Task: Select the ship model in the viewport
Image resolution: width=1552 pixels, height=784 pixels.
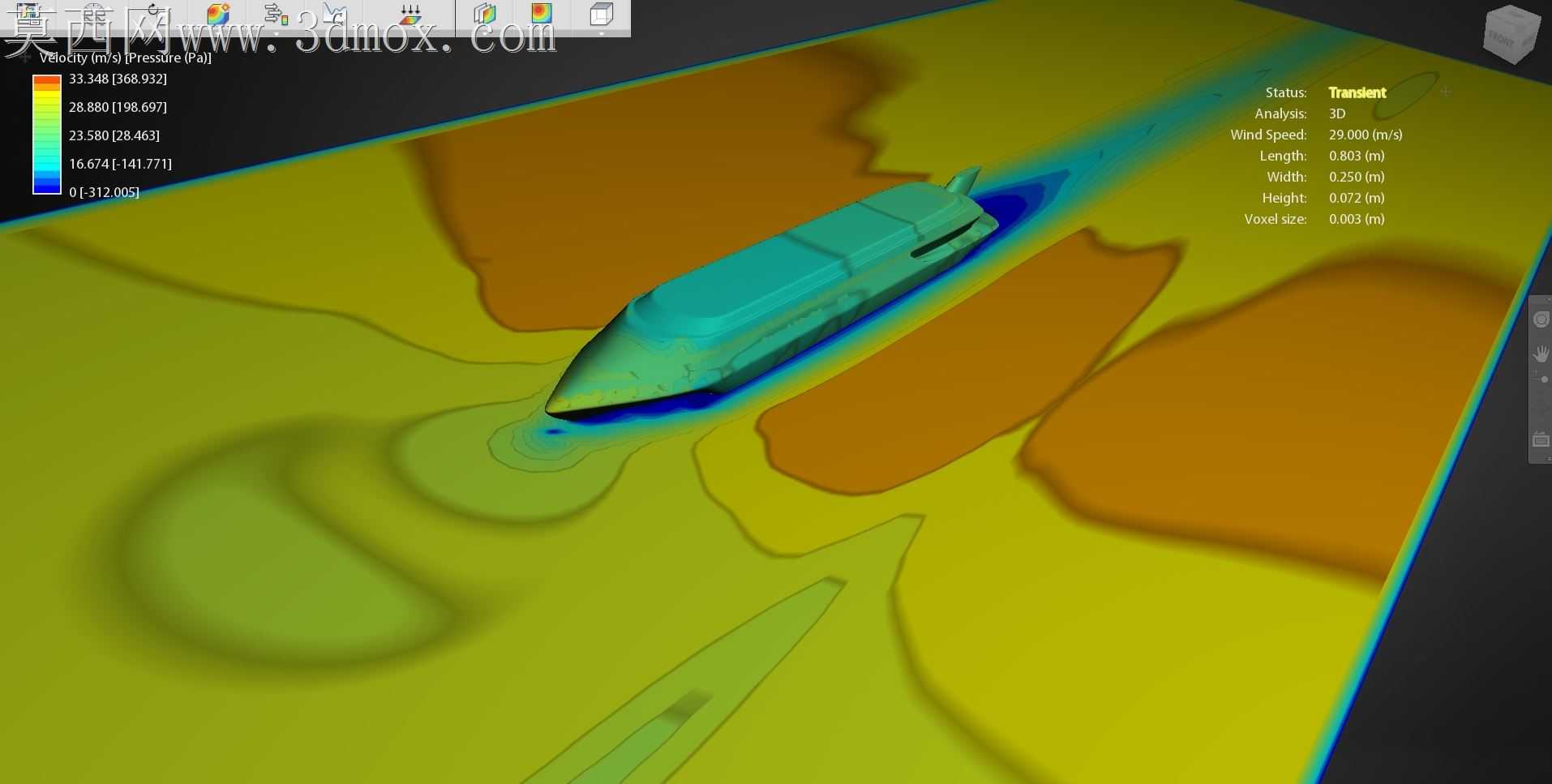Action: pyautogui.click(x=770, y=292)
